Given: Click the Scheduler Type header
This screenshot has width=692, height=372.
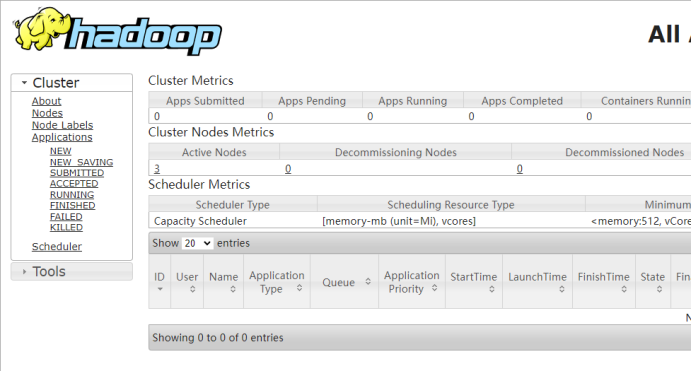Looking at the screenshot, I should click(x=233, y=205).
